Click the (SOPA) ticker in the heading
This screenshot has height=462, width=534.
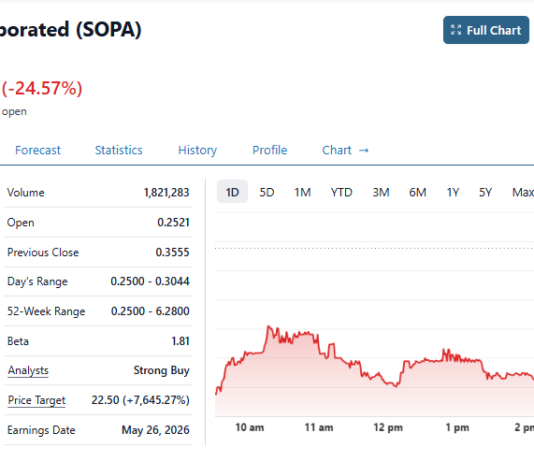pyautogui.click(x=108, y=30)
